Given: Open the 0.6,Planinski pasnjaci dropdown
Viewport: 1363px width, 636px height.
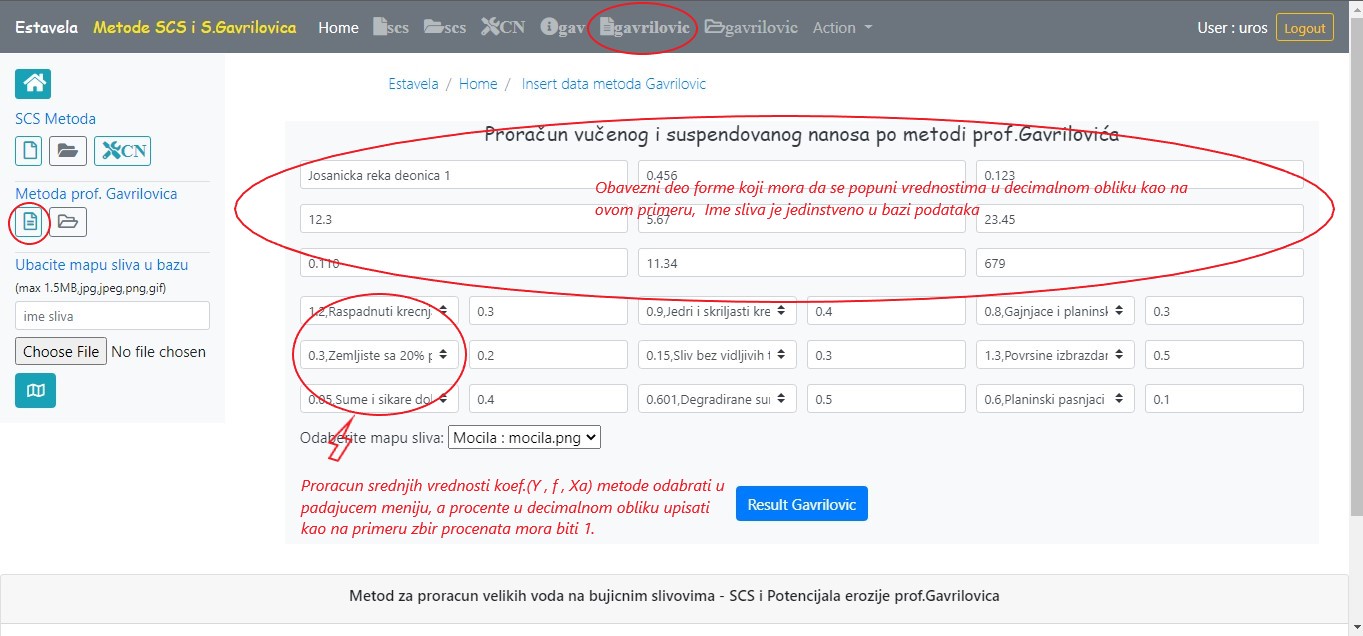Looking at the screenshot, I should coord(1056,399).
